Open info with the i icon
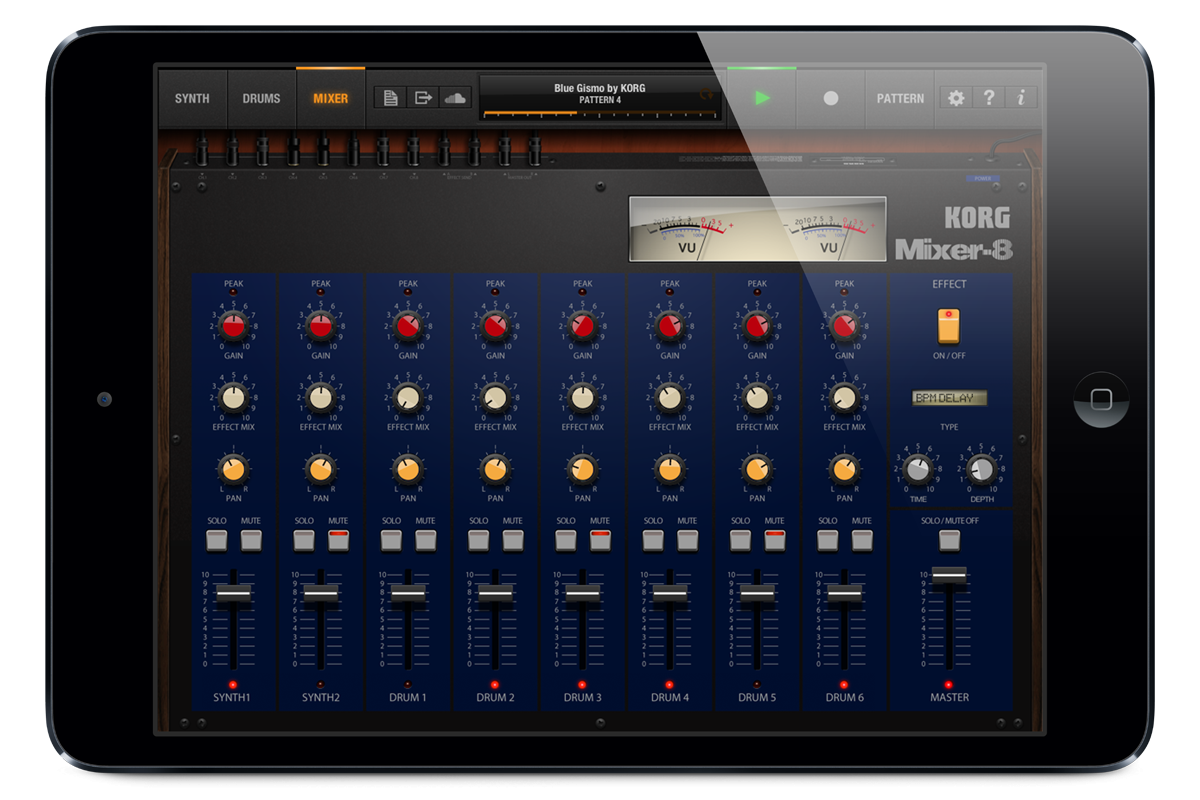1200x800 pixels. point(1021,98)
